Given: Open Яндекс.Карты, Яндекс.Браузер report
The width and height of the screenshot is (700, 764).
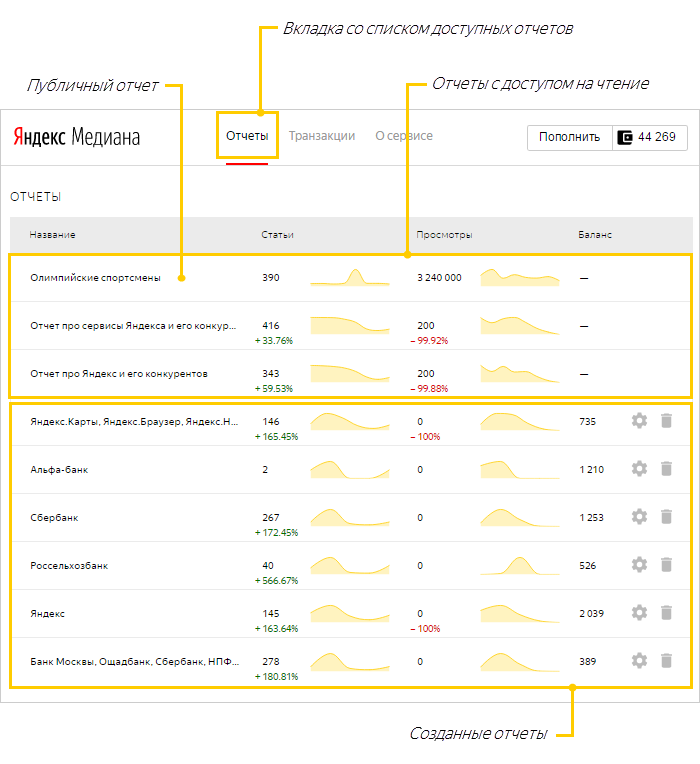Looking at the screenshot, I should coord(134,421).
